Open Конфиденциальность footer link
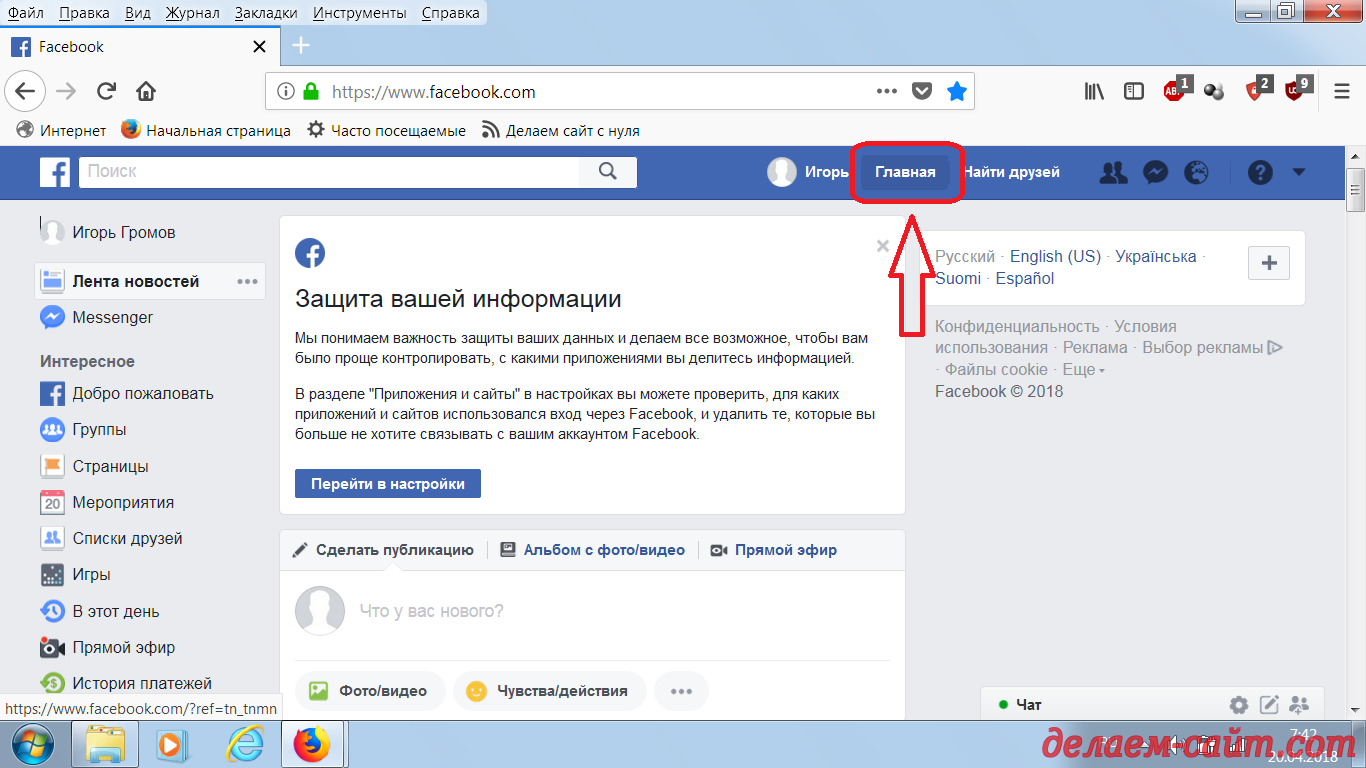The width and height of the screenshot is (1366, 768). coord(1017,327)
